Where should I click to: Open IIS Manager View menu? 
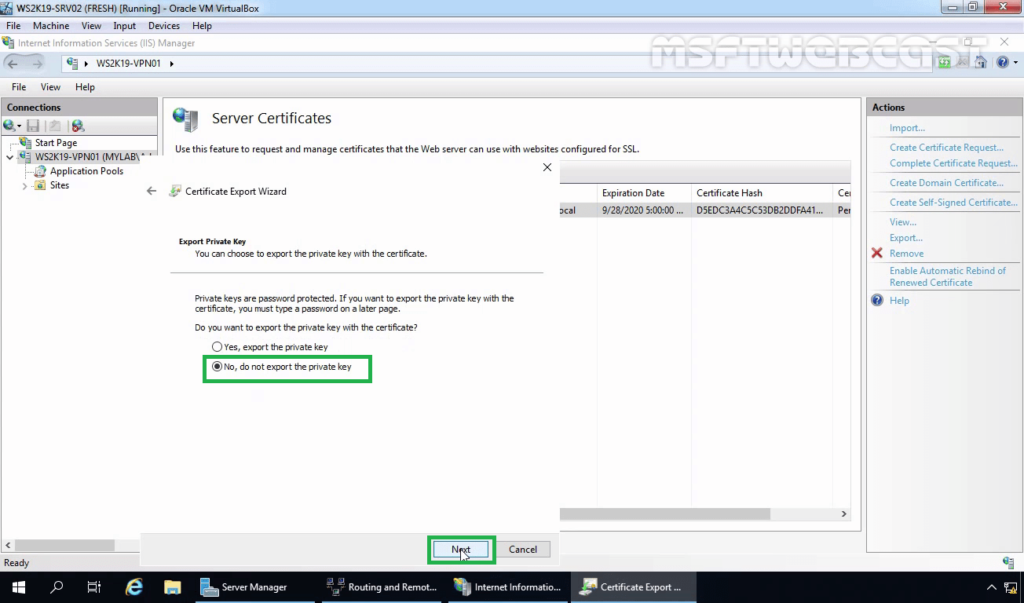point(50,87)
